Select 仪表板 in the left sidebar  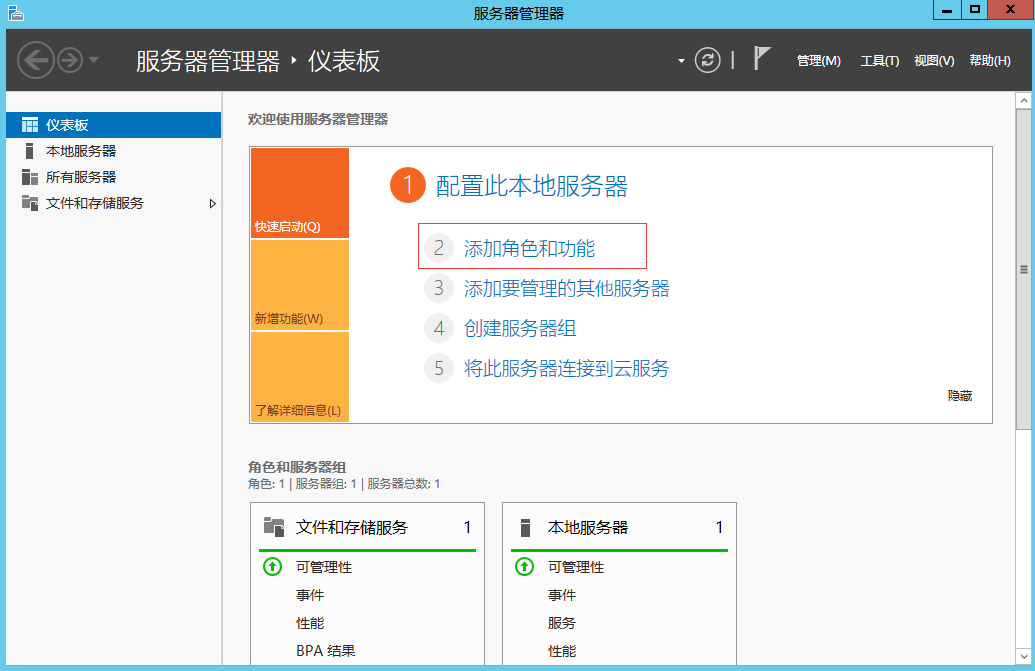coord(67,125)
